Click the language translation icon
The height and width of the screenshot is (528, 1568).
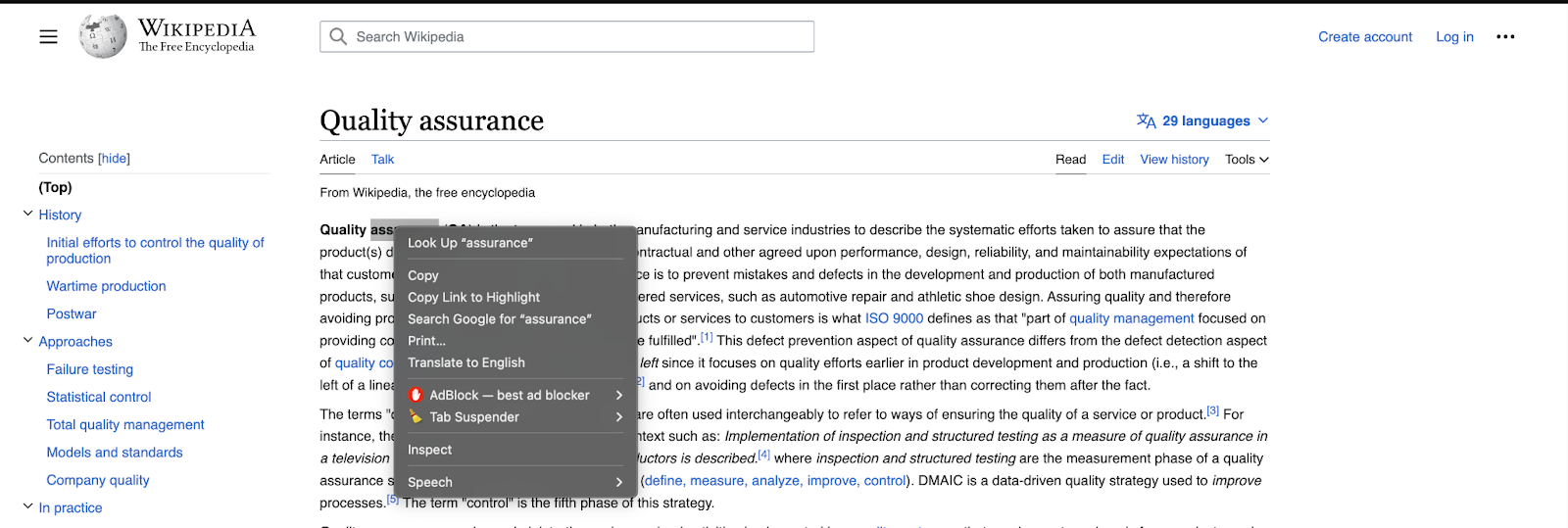pos(1146,120)
